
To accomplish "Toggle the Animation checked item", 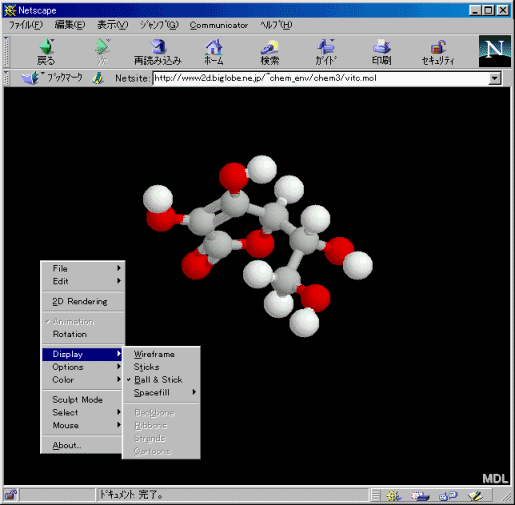I will [x=83, y=322].
